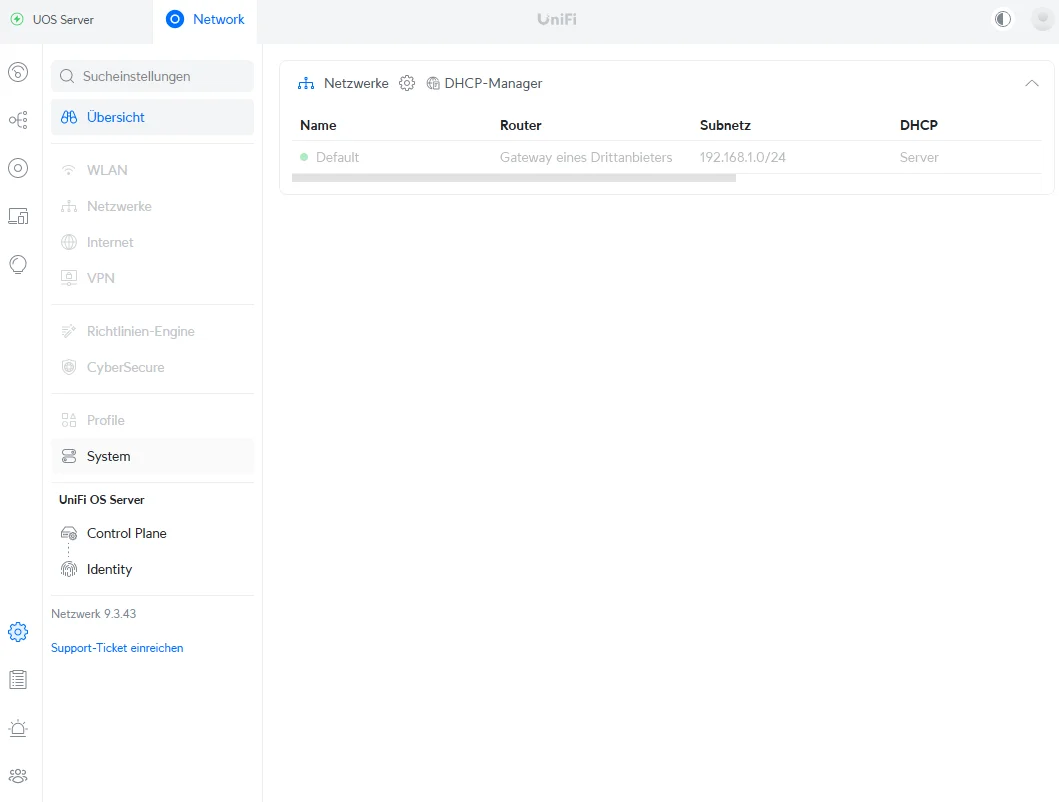The image size is (1059, 802).
Task: Click the Router column header
Action: click(521, 125)
